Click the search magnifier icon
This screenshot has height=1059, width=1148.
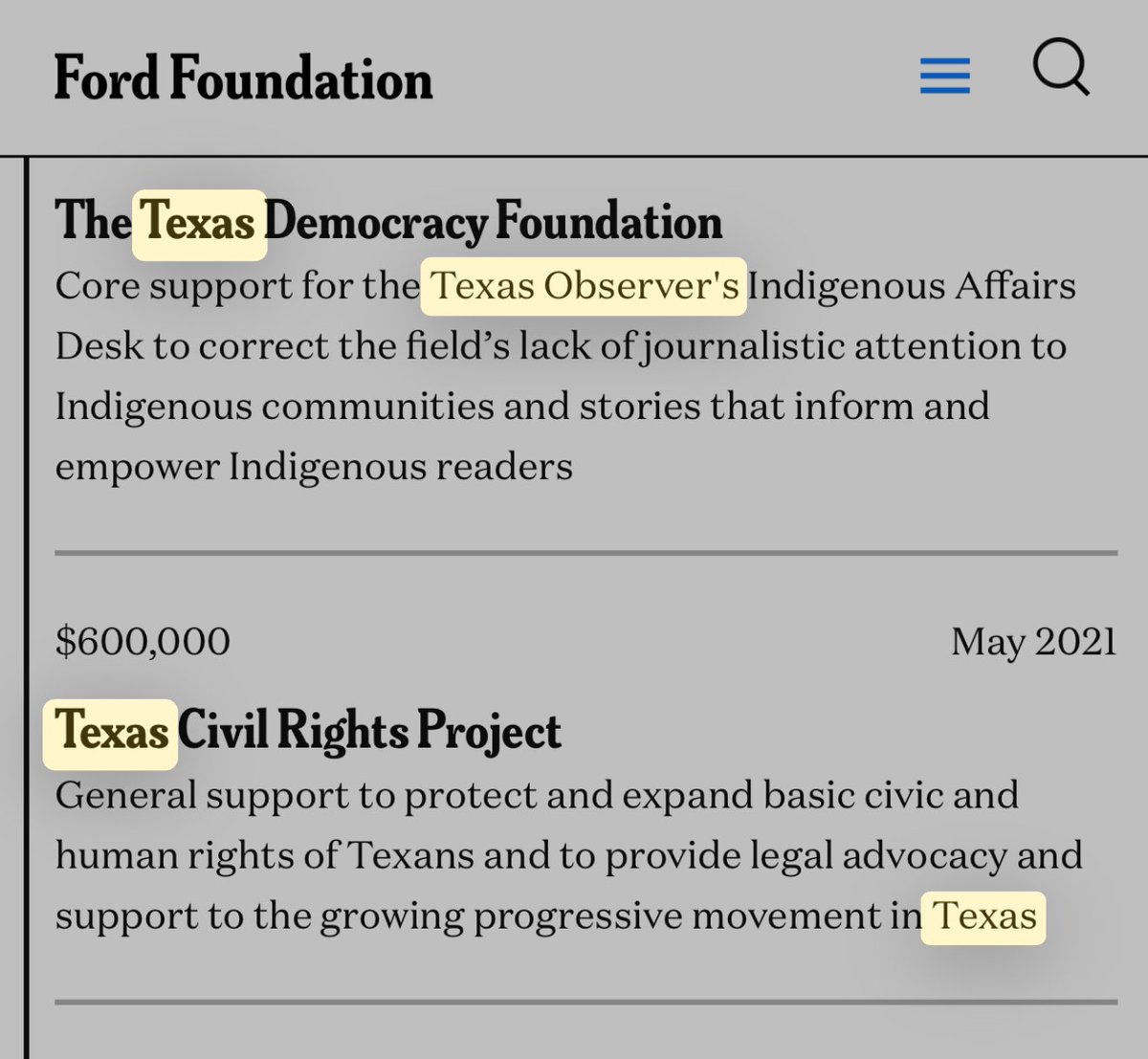point(1061,70)
